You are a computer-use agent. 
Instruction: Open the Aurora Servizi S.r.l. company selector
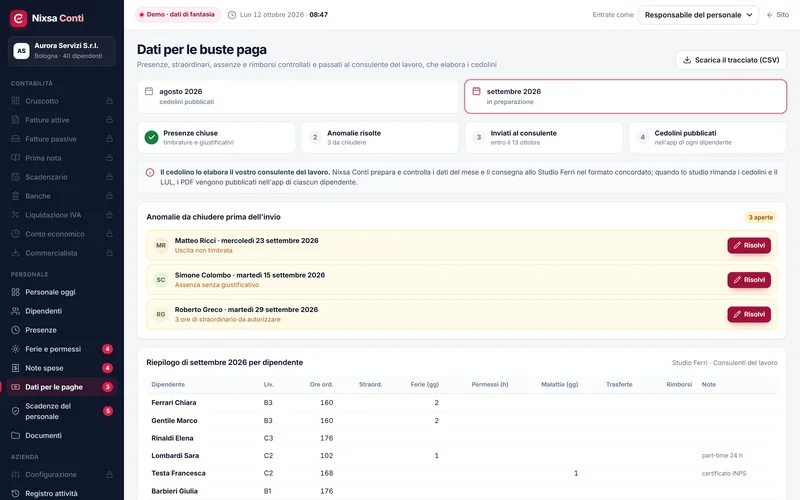point(62,51)
